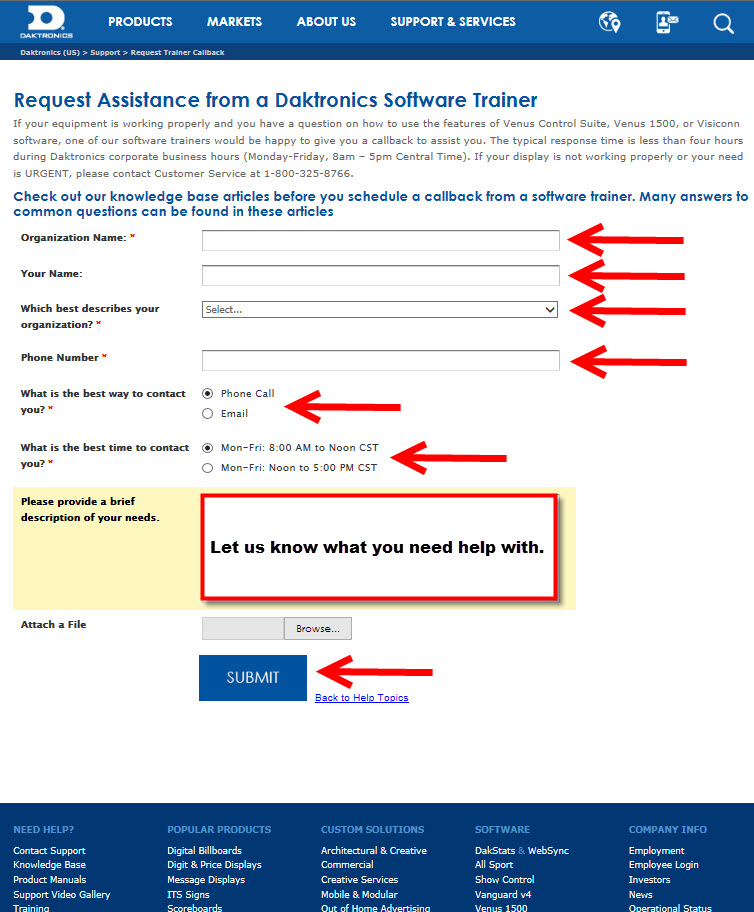
Task: Click the contact card icon
Action: click(x=667, y=22)
